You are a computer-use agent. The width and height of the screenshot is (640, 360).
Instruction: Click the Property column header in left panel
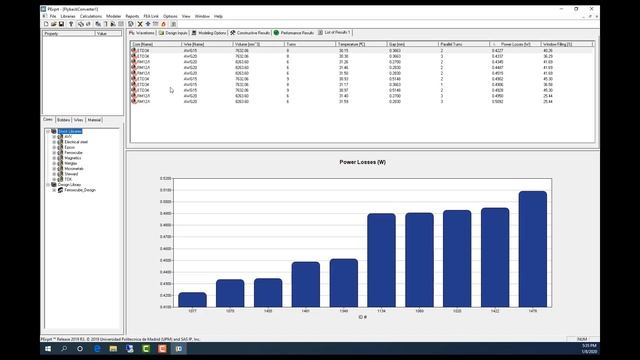click(69, 33)
